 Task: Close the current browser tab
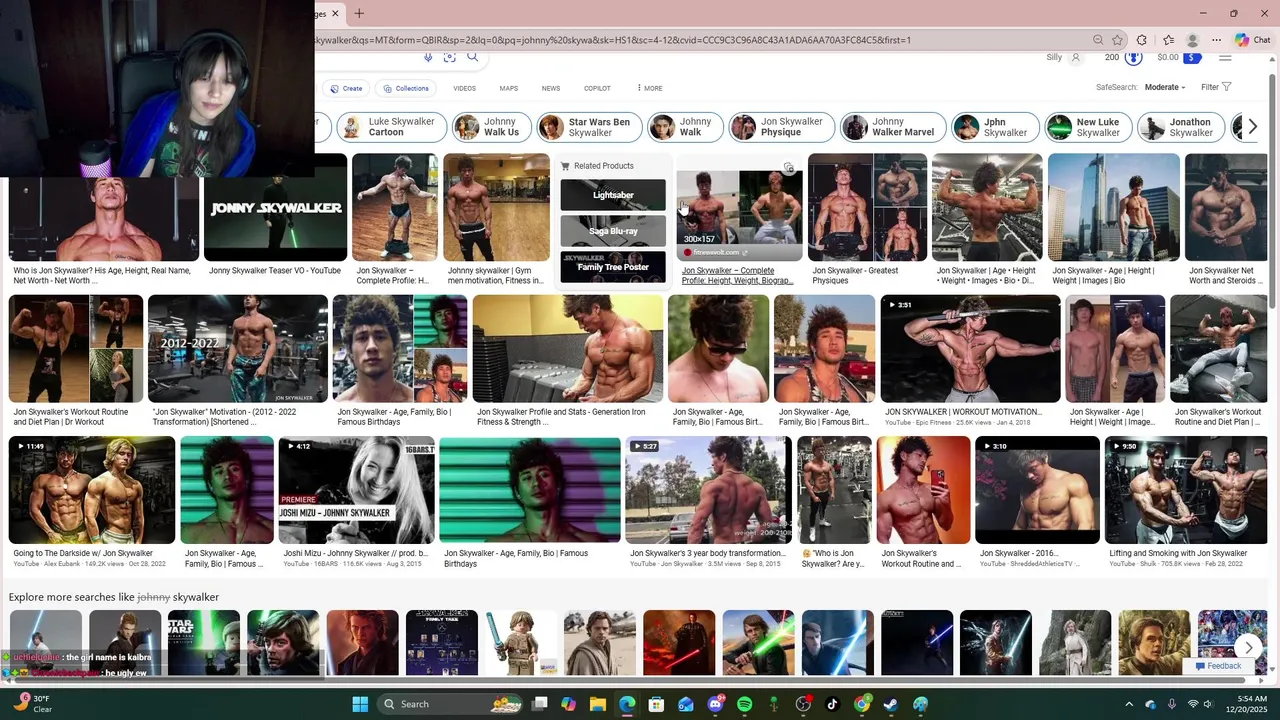pyautogui.click(x=335, y=13)
